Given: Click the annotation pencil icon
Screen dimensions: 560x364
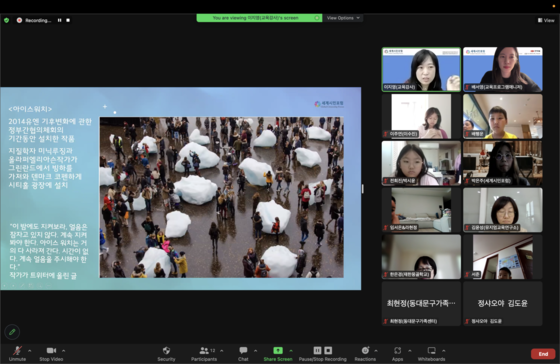Looking at the screenshot, I should pos(12,332).
